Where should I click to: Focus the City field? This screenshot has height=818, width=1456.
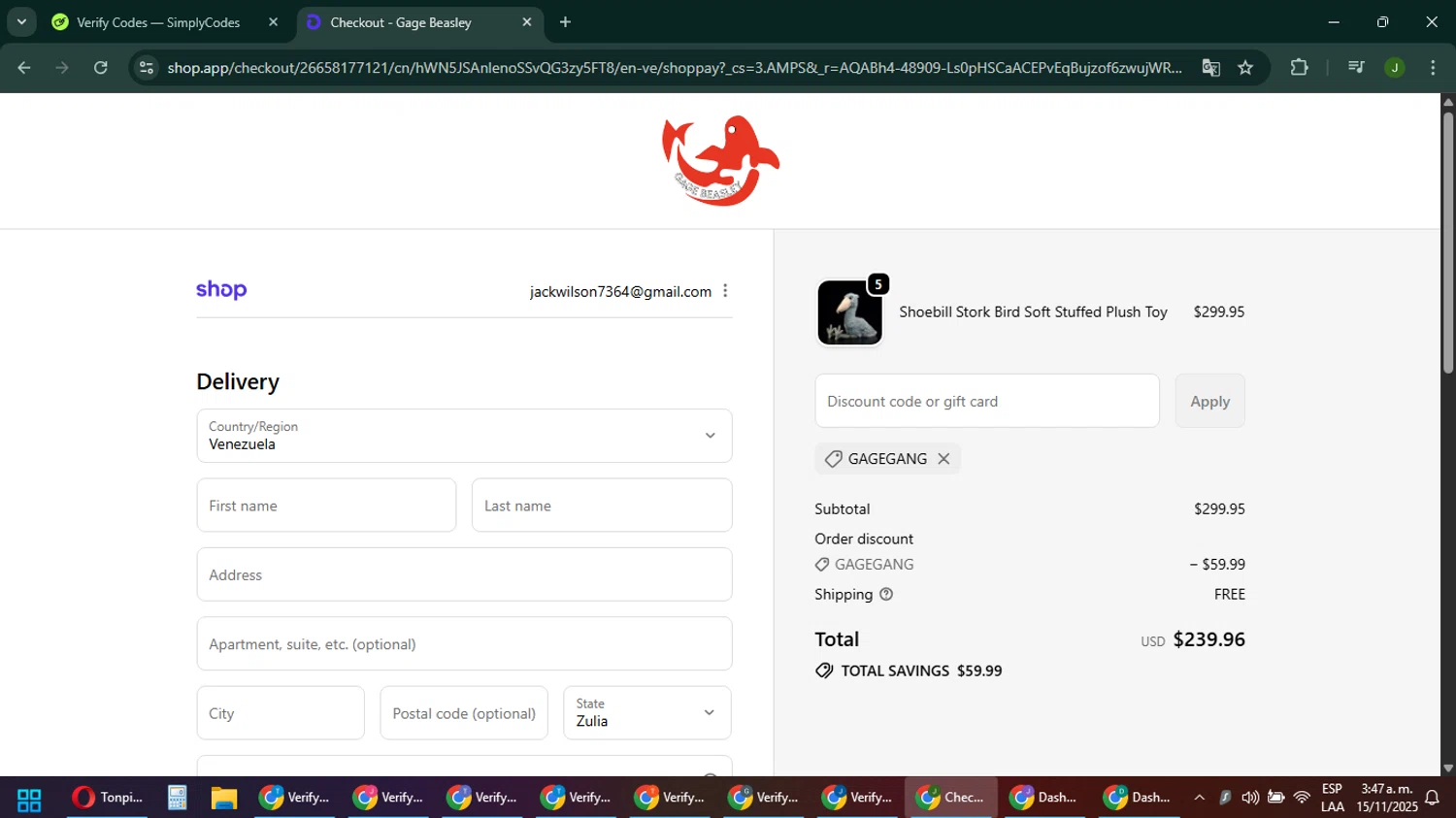pyautogui.click(x=281, y=713)
